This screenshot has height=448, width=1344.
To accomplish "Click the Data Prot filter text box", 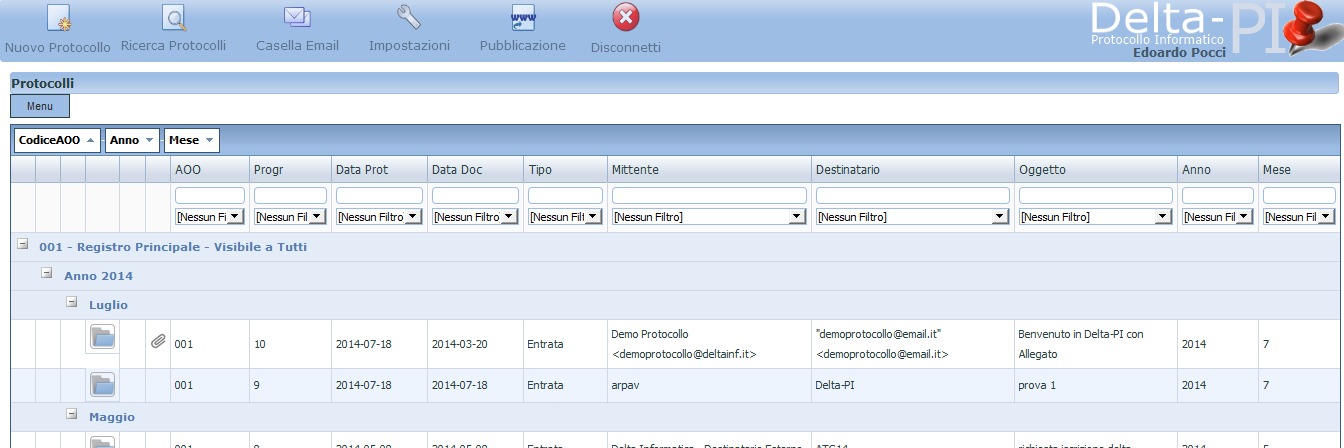I will 379,195.
